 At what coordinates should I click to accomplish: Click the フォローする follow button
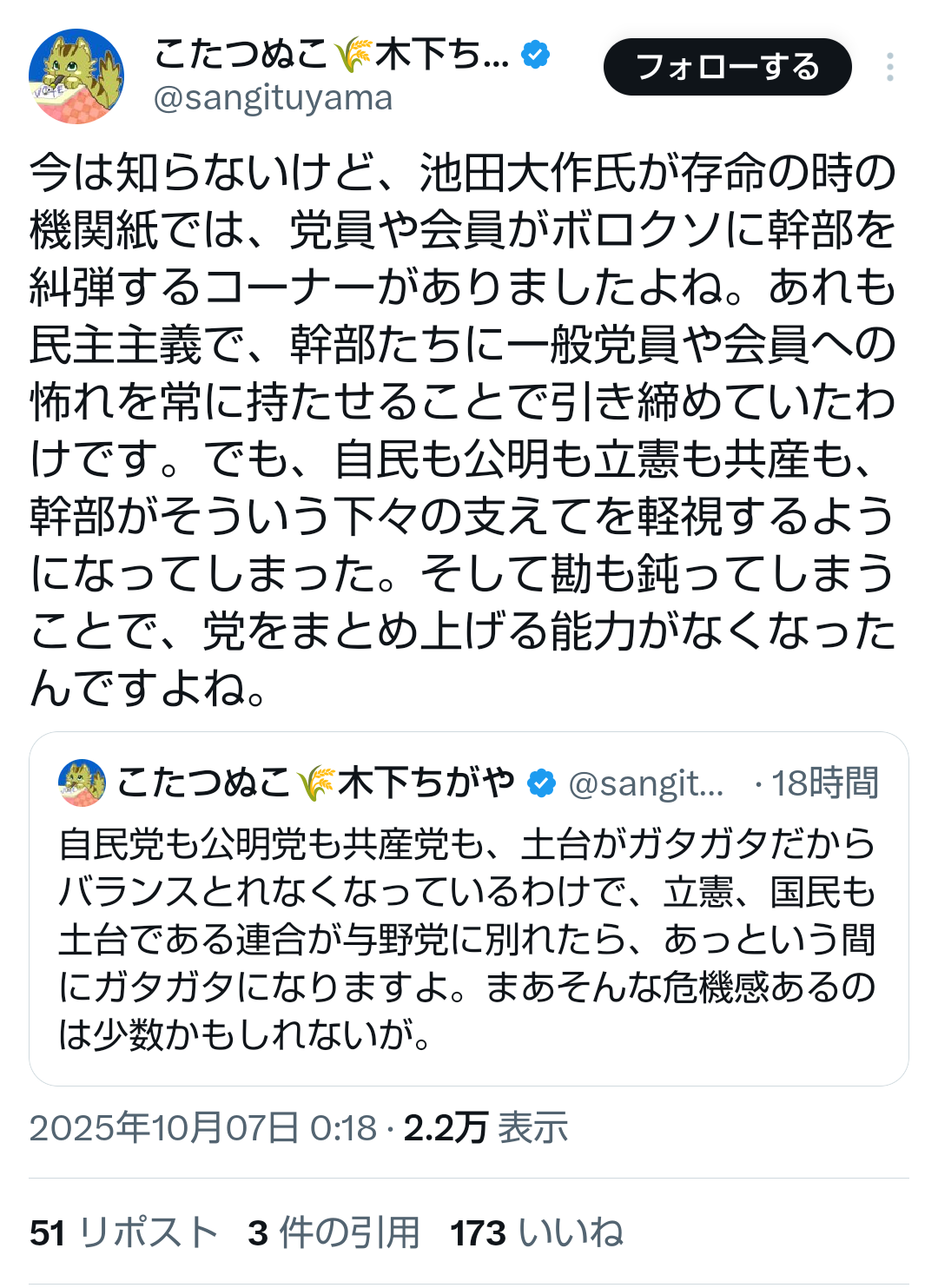[727, 67]
